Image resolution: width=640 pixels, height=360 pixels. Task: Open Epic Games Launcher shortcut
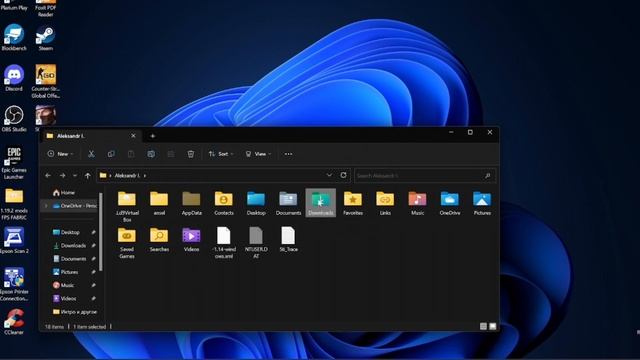(14, 163)
